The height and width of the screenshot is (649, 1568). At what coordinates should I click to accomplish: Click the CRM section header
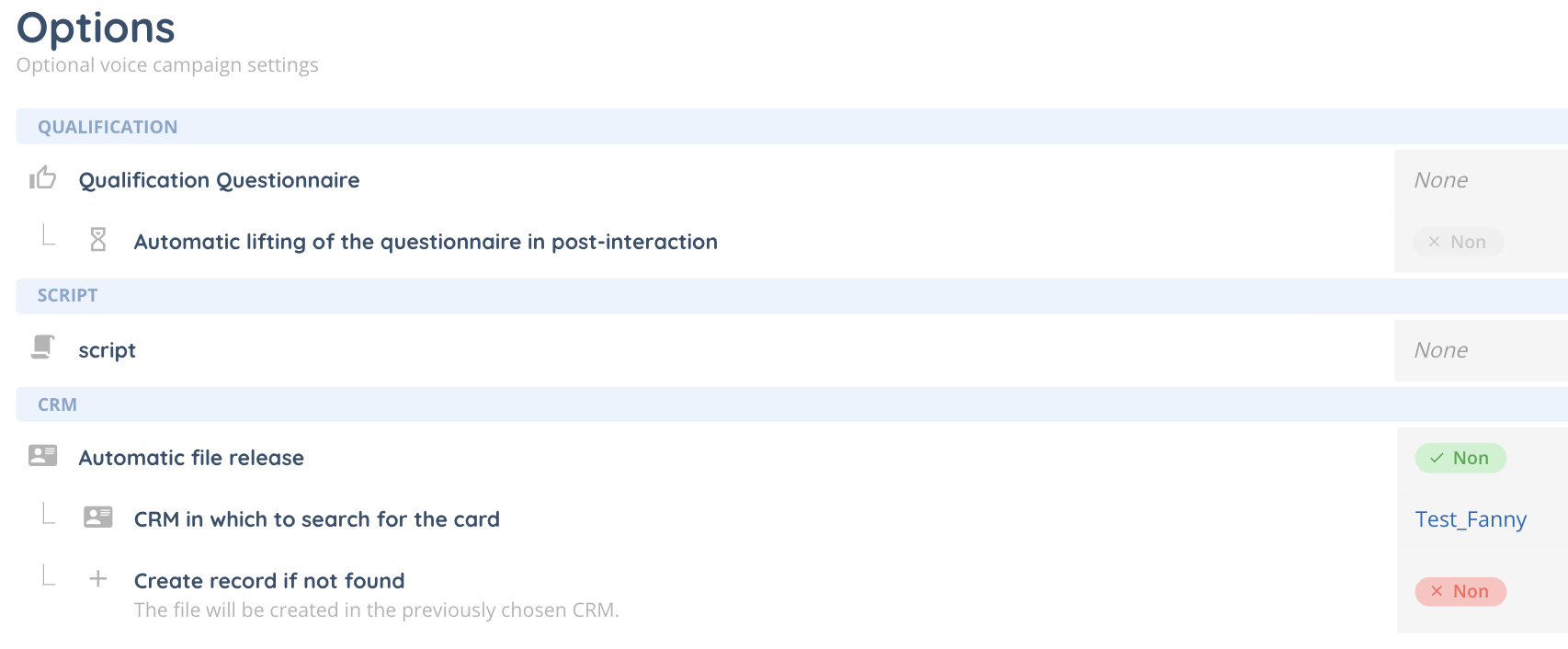[57, 404]
